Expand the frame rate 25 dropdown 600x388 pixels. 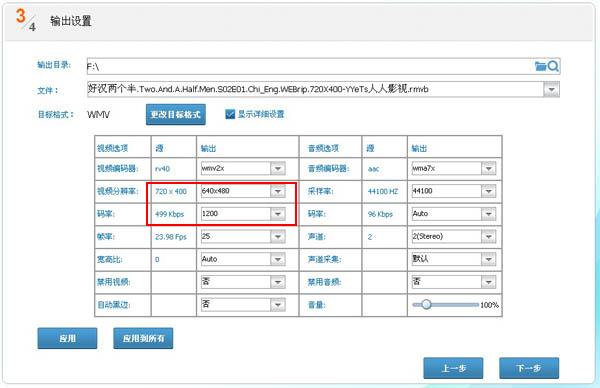pos(278,236)
